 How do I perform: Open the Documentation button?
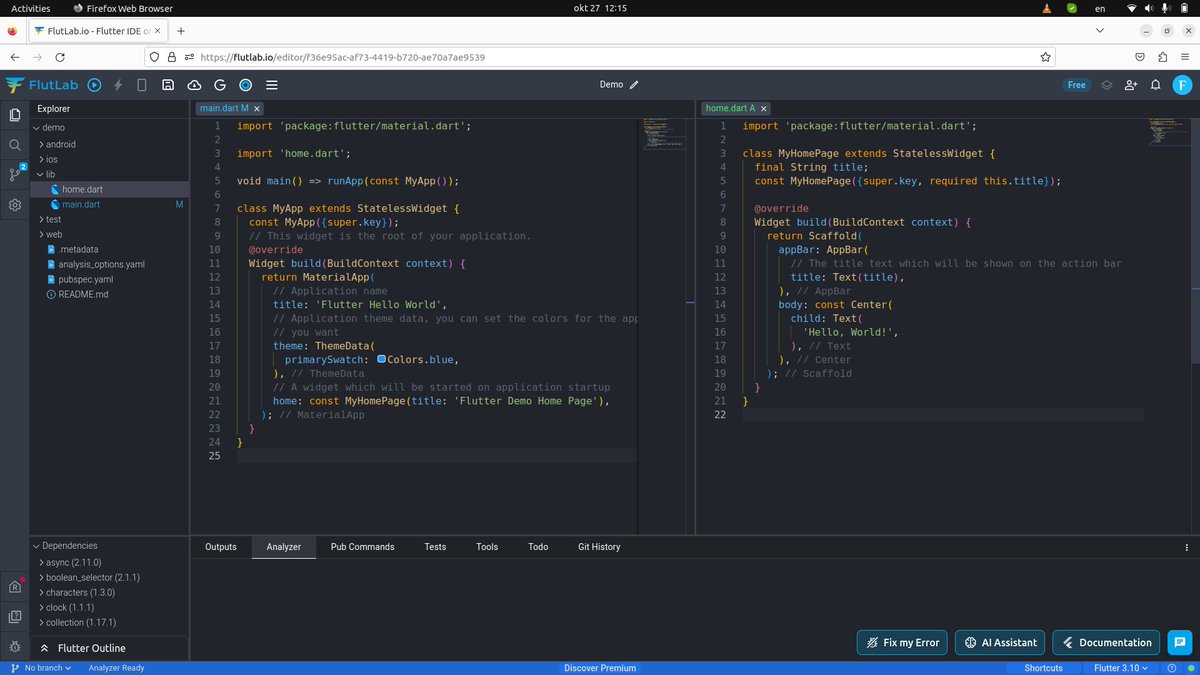1107,642
